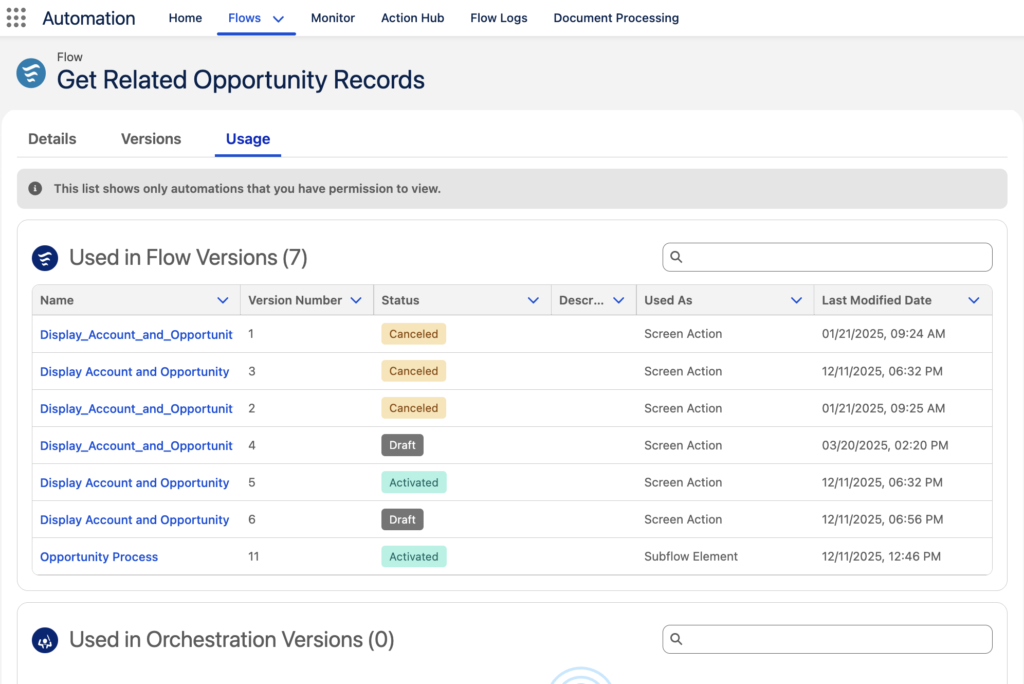
Task: Open the Used As column dropdown
Action: (x=796, y=300)
